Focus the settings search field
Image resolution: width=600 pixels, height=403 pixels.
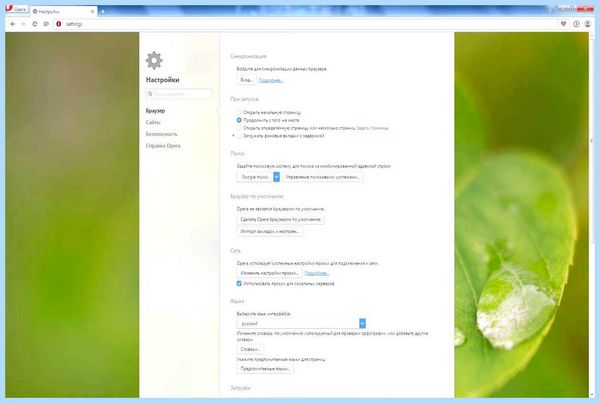[x=179, y=94]
